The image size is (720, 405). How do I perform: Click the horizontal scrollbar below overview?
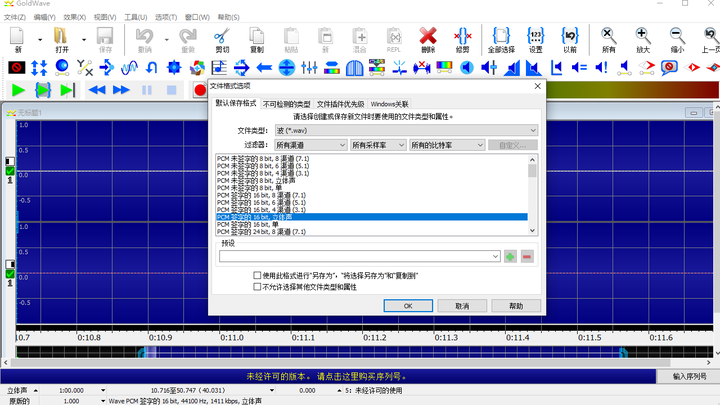click(x=357, y=363)
